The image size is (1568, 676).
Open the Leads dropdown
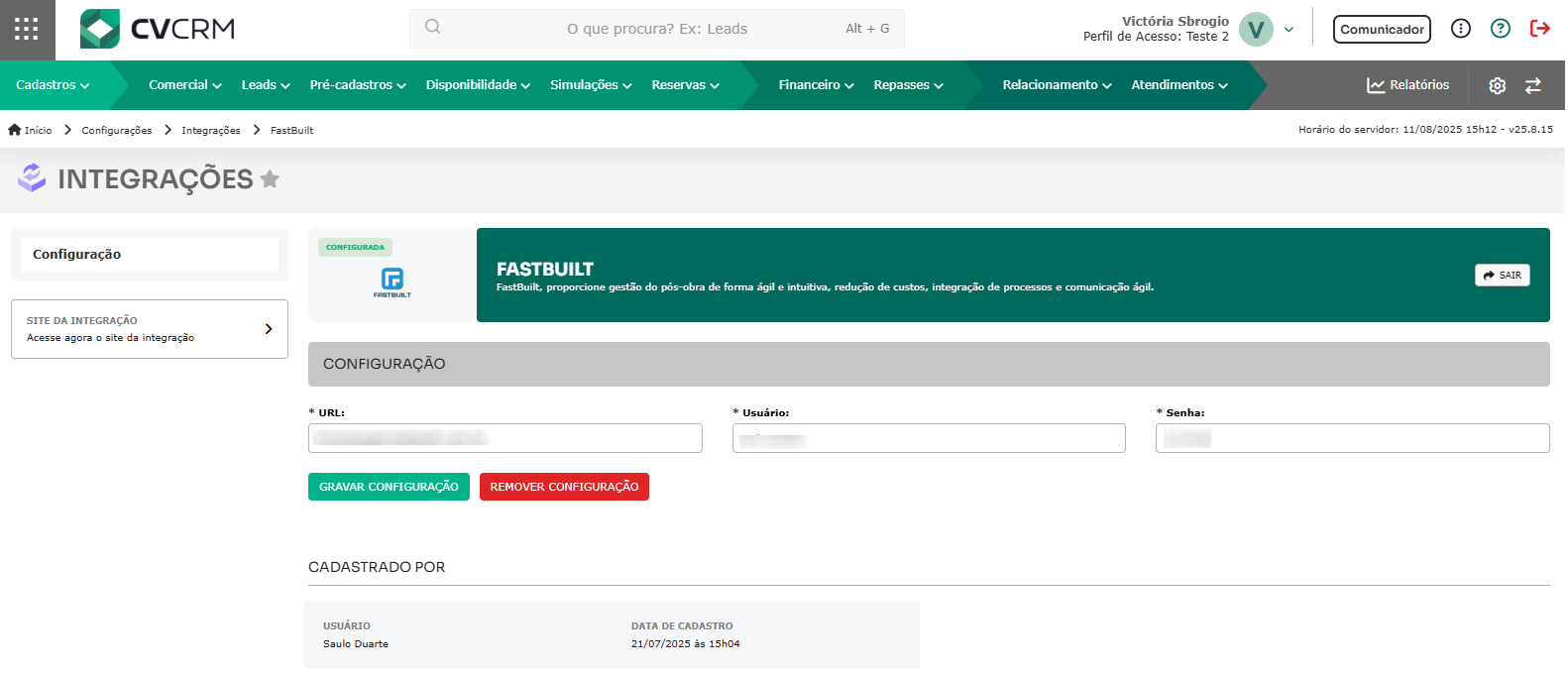(x=266, y=85)
